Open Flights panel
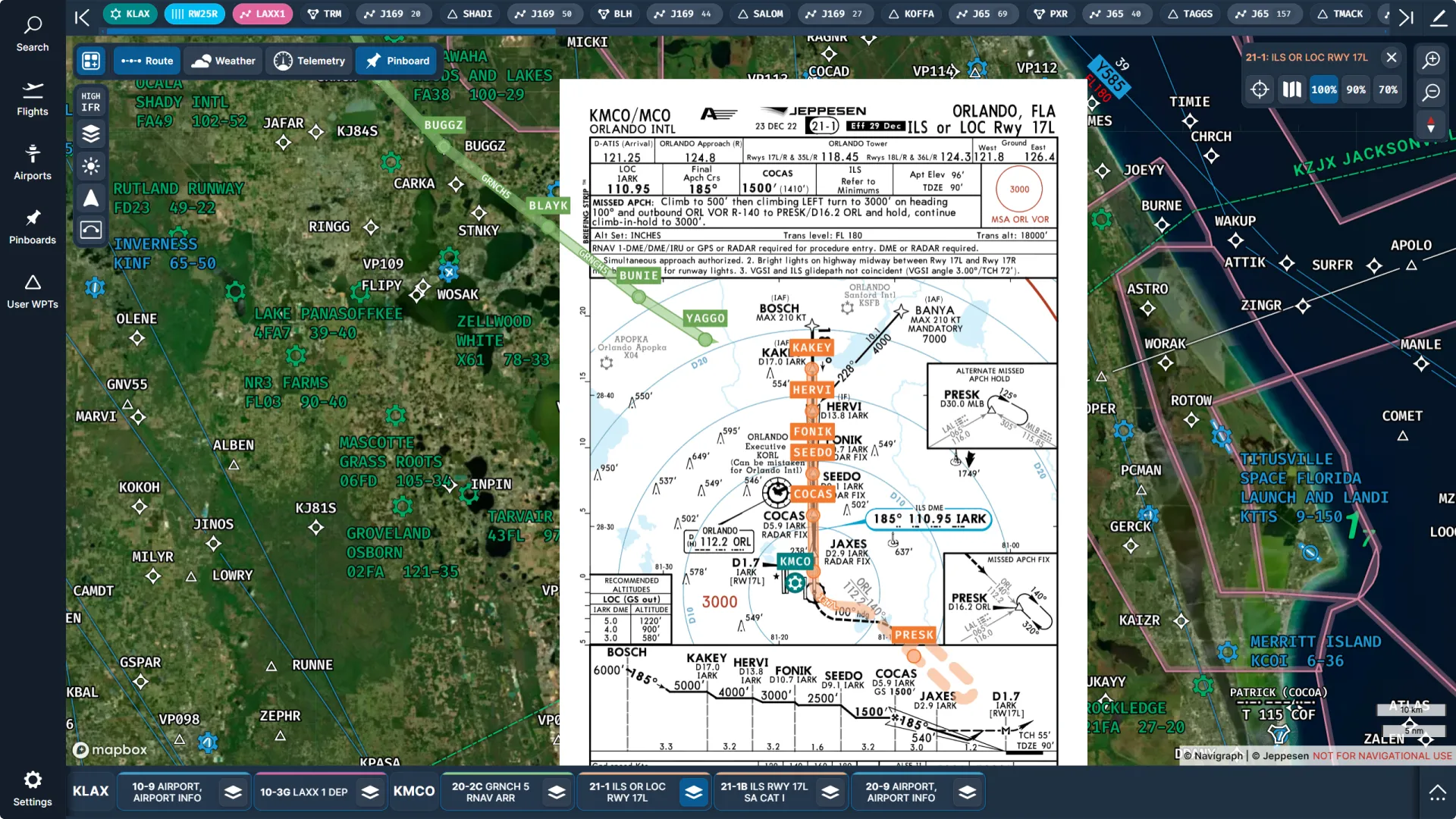Viewport: 1456px width, 819px height. coord(33,99)
